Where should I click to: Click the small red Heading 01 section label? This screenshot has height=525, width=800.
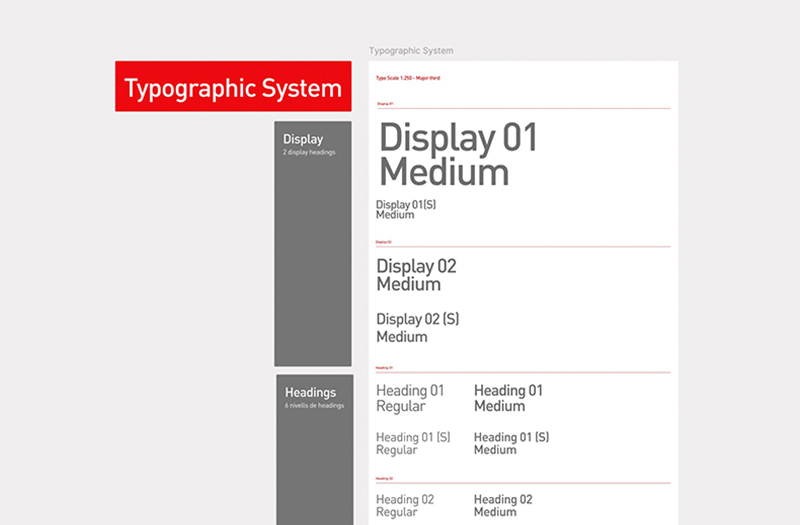click(385, 368)
